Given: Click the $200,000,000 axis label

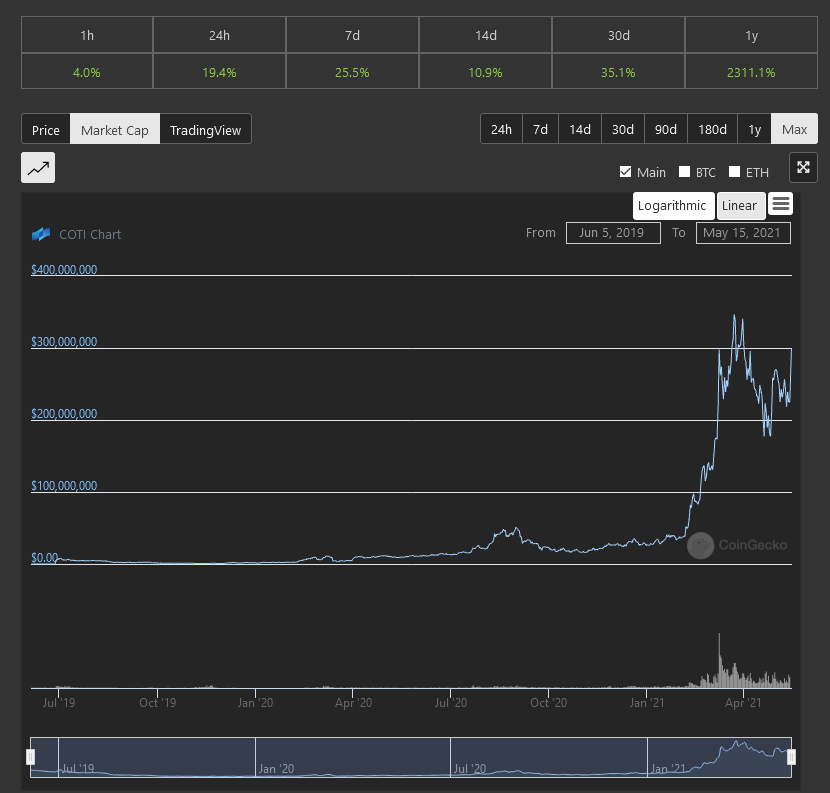Looking at the screenshot, I should (x=64, y=414).
